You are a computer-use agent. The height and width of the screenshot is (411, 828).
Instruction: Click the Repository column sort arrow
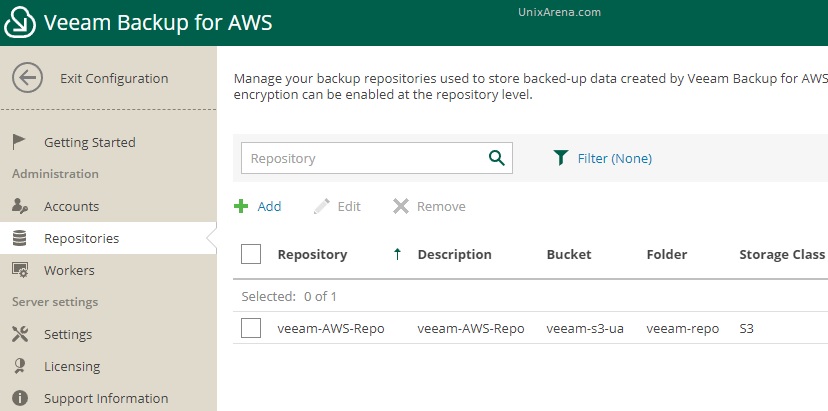point(397,255)
